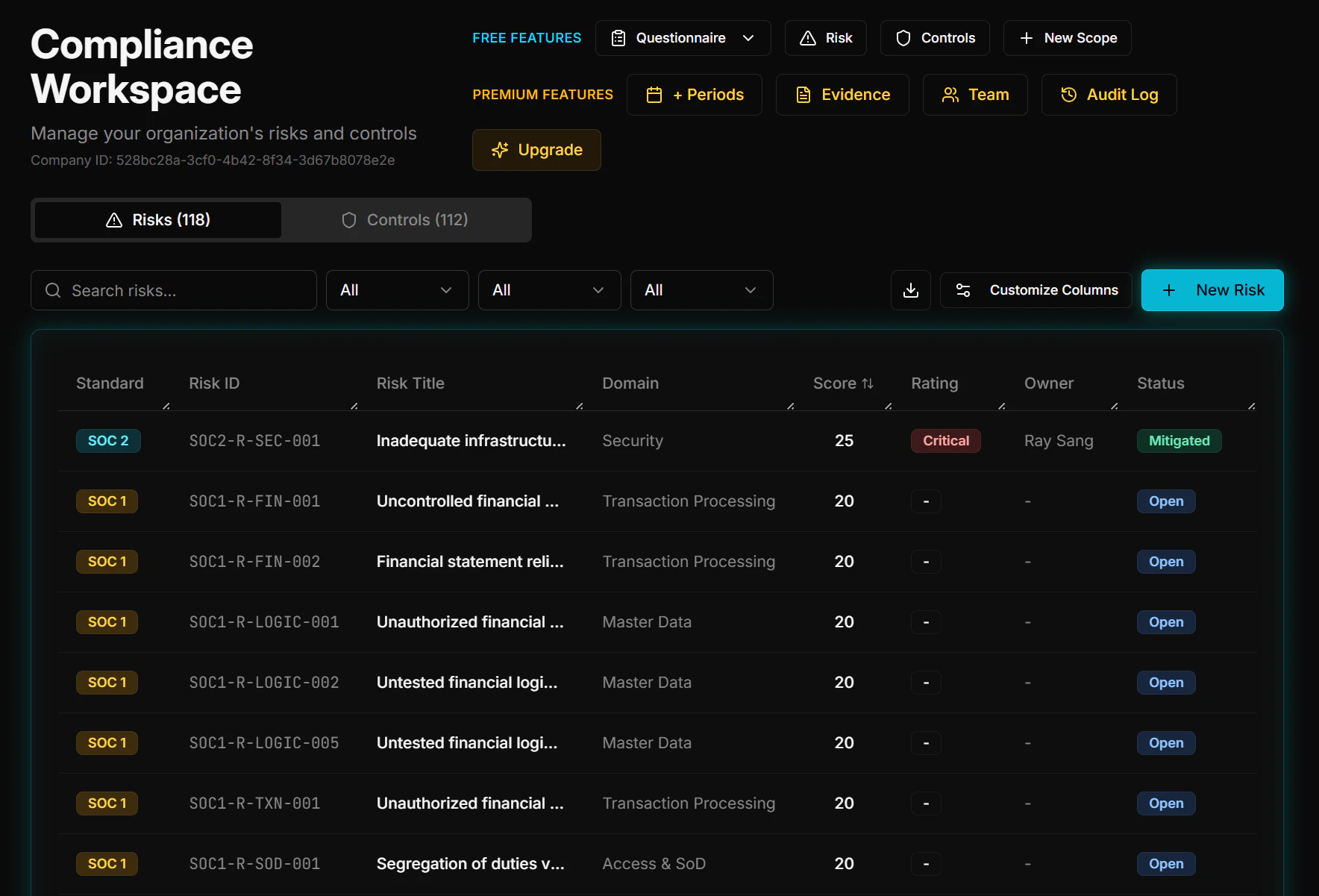Sort by the Score column arrows icon

(x=868, y=383)
